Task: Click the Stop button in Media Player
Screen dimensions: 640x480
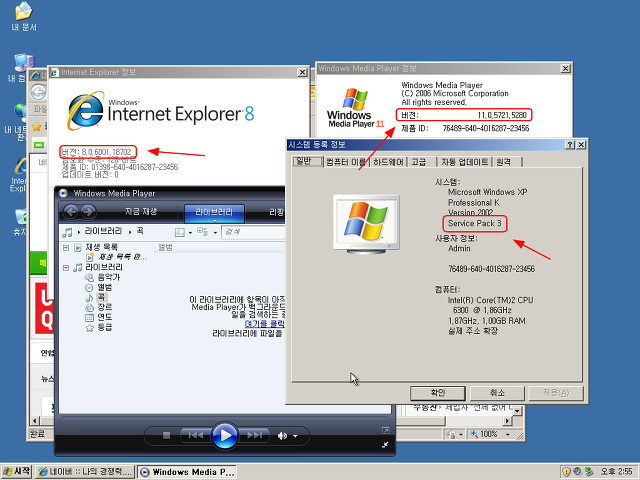Action: 166,436
